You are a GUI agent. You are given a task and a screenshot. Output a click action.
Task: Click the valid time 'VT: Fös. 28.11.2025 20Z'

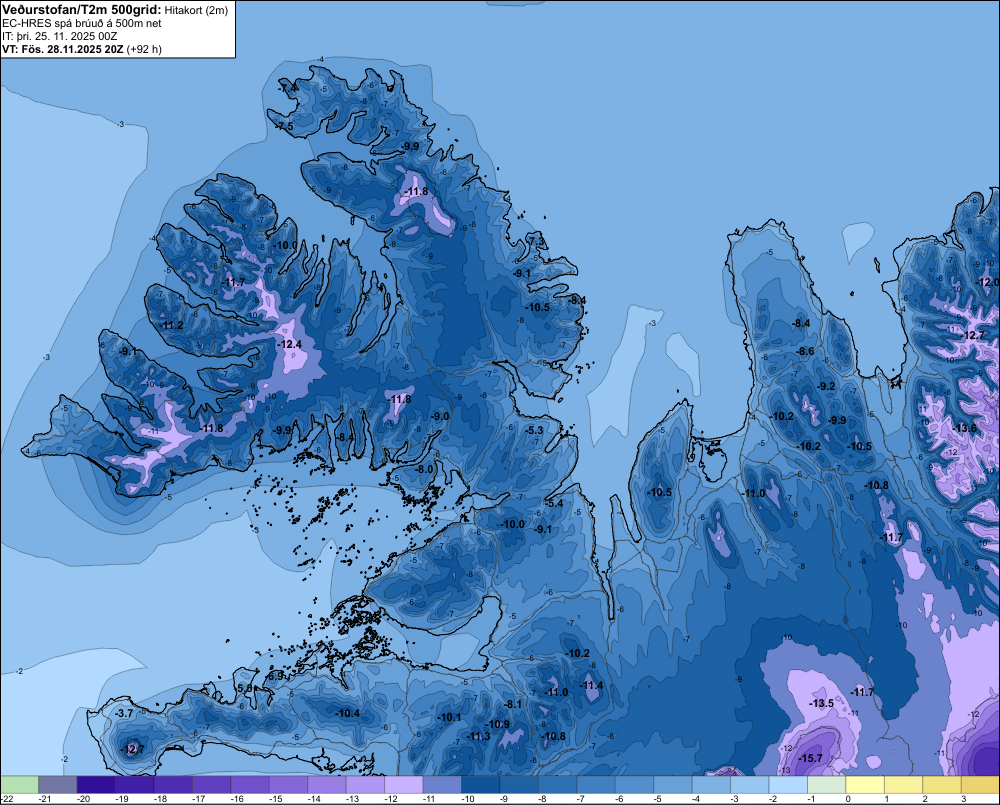[x=62, y=49]
